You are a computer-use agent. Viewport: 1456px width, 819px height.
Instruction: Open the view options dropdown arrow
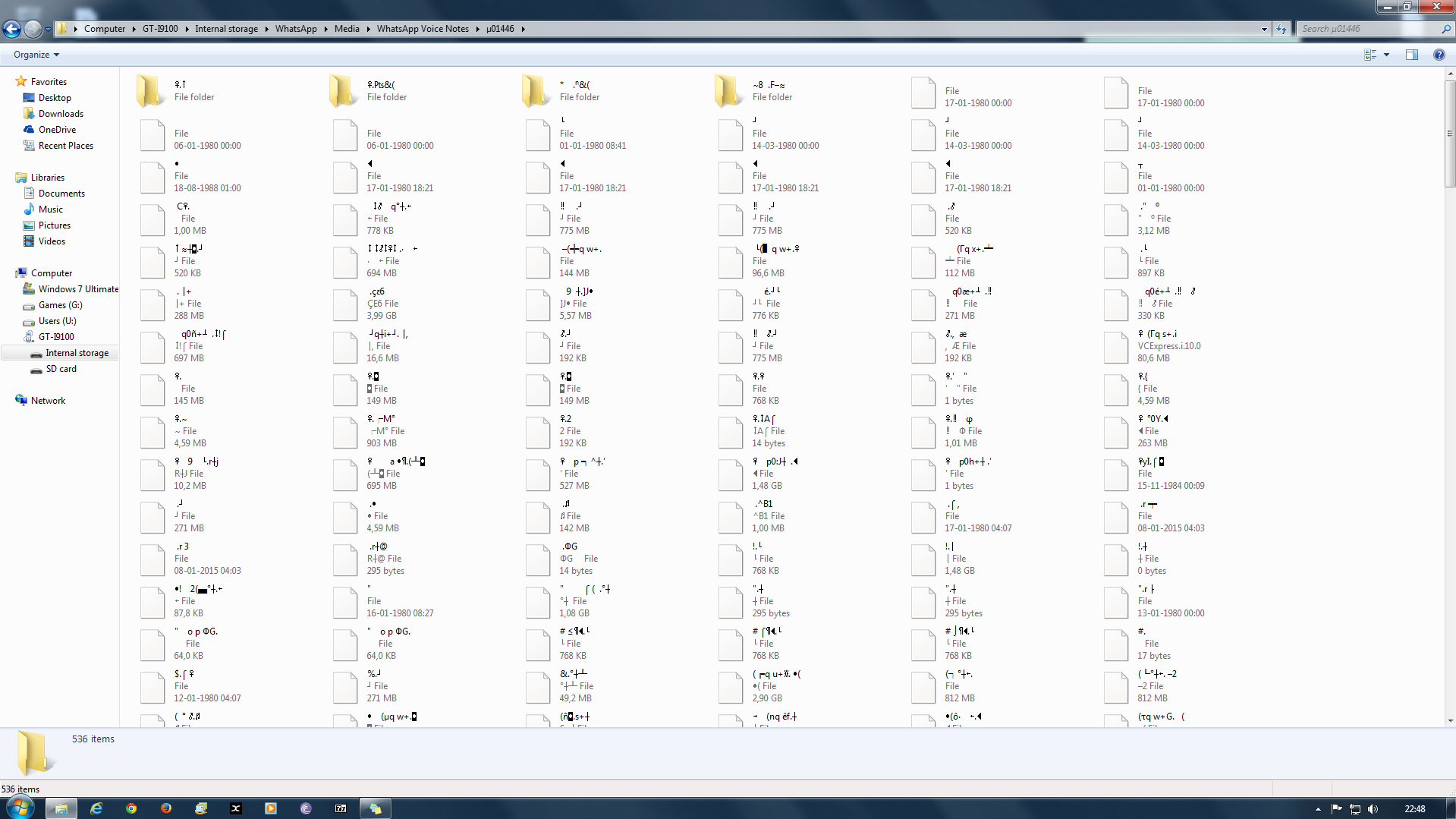(1386, 55)
